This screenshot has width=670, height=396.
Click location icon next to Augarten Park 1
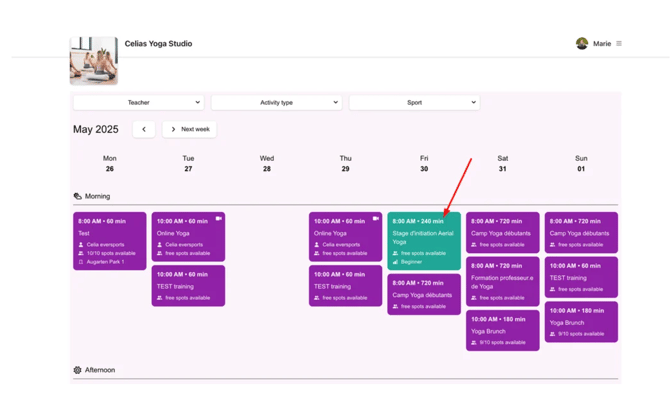81,262
